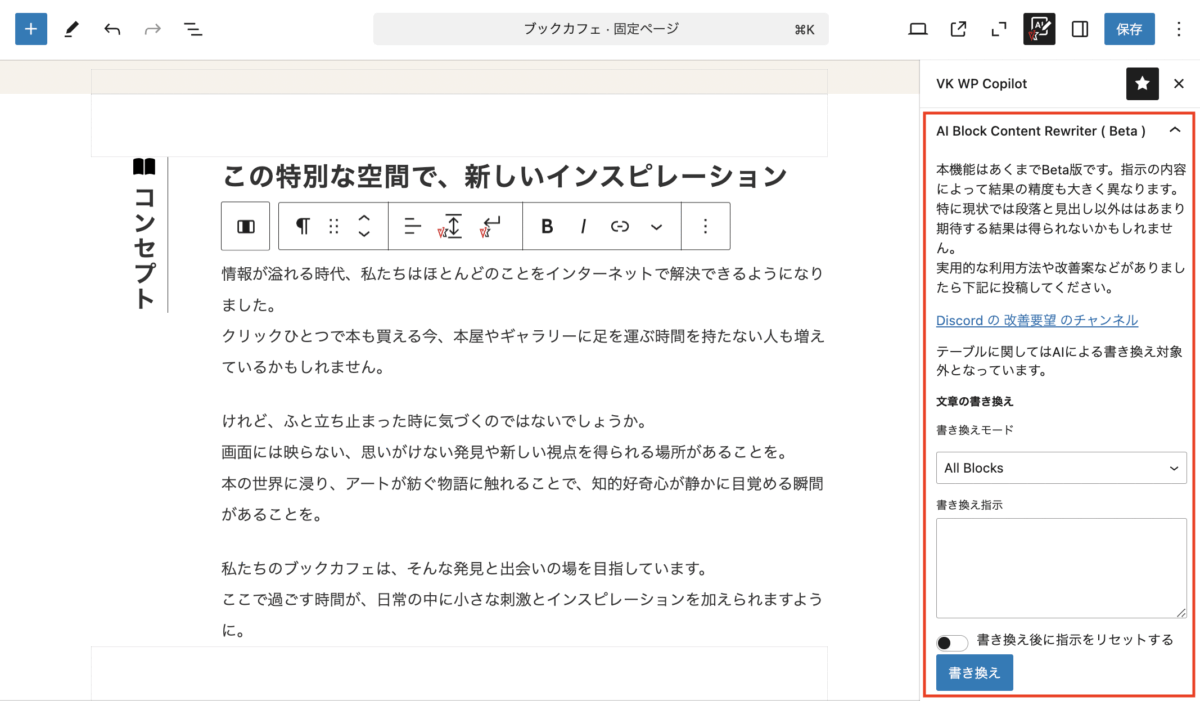Toggle bold formatting in the block toolbar
This screenshot has height=701, width=1200.
(546, 226)
